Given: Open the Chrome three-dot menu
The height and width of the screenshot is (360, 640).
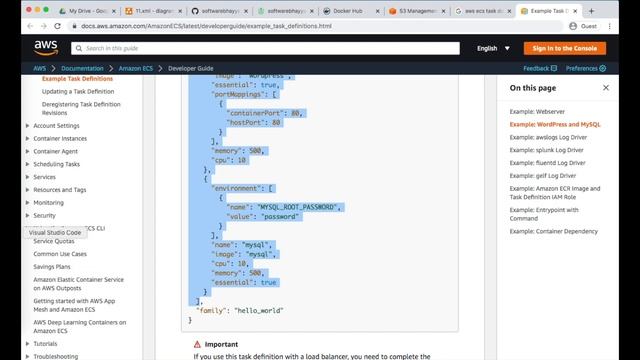Looking at the screenshot, I should click(x=609, y=26).
